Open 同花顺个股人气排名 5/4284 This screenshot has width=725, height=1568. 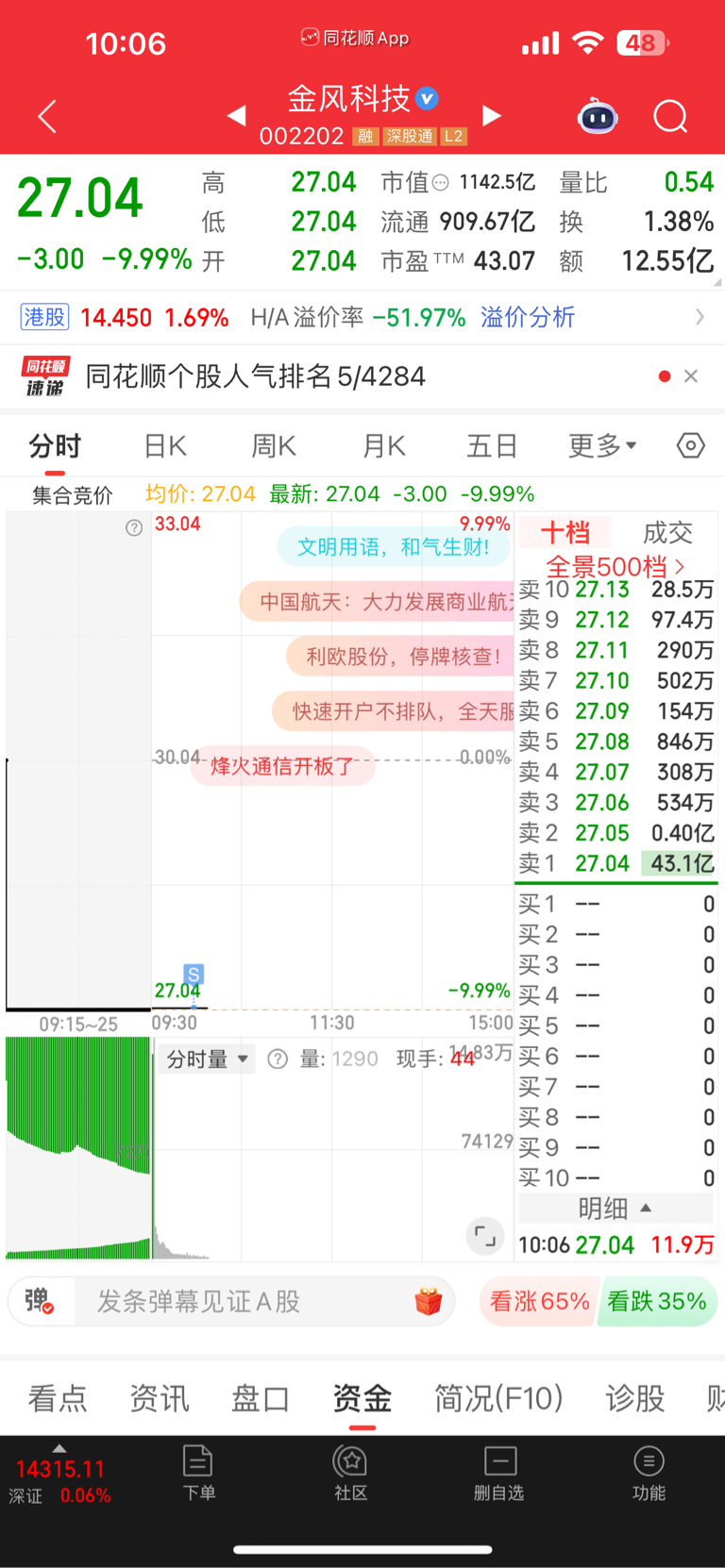pyautogui.click(x=255, y=376)
